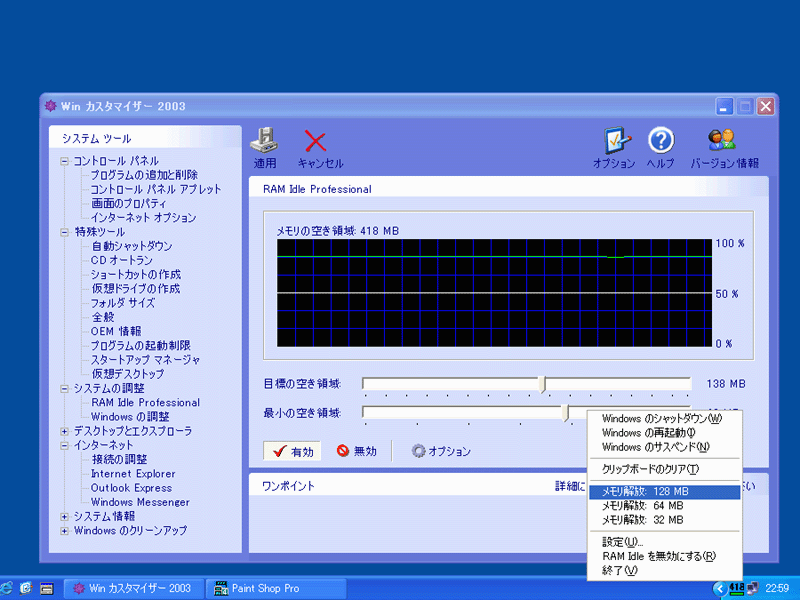This screenshot has height=600, width=800.
Task: Select 接続の調整 tree item
Action: [119, 460]
